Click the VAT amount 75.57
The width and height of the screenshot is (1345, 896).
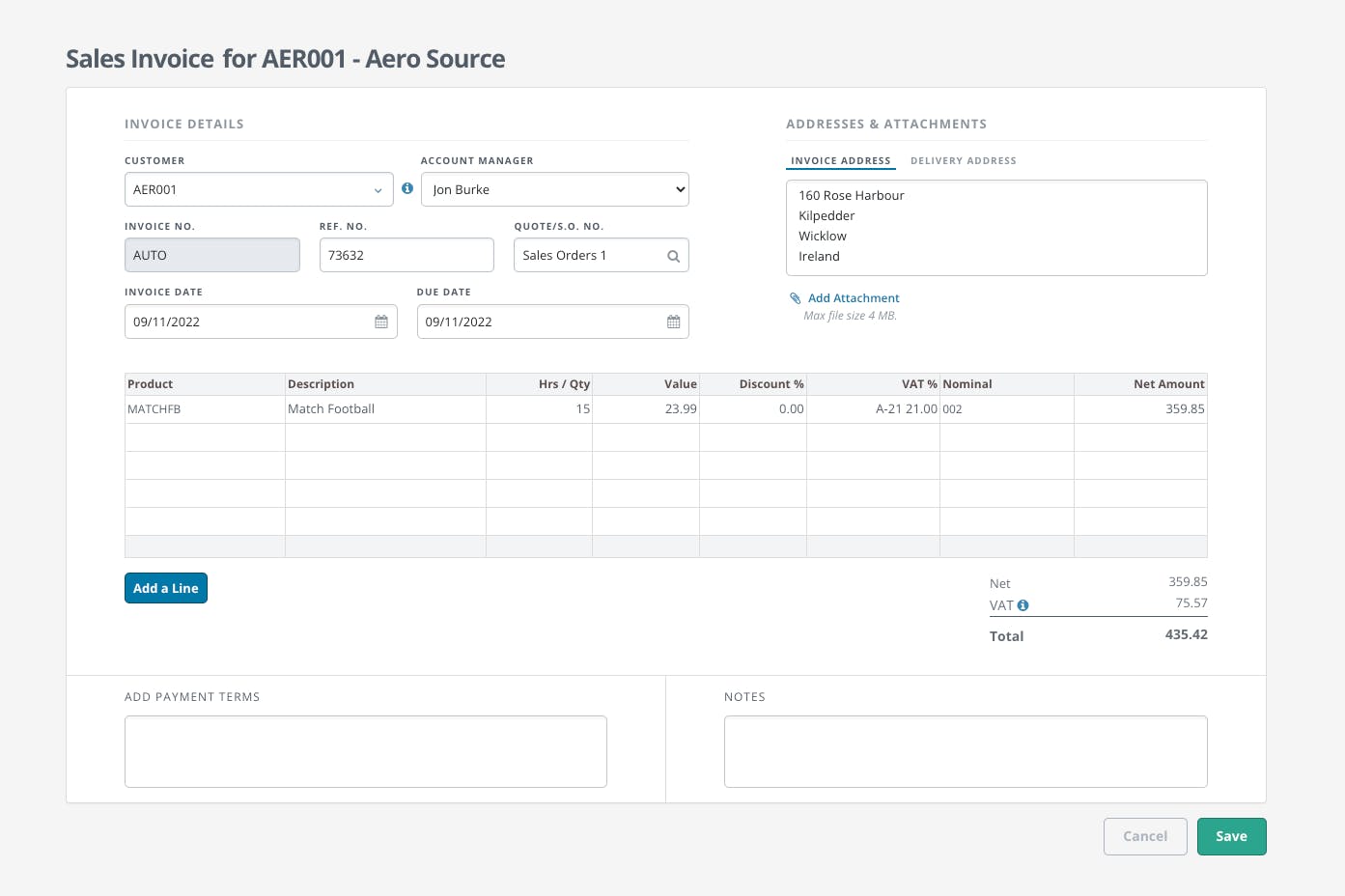click(x=1191, y=602)
